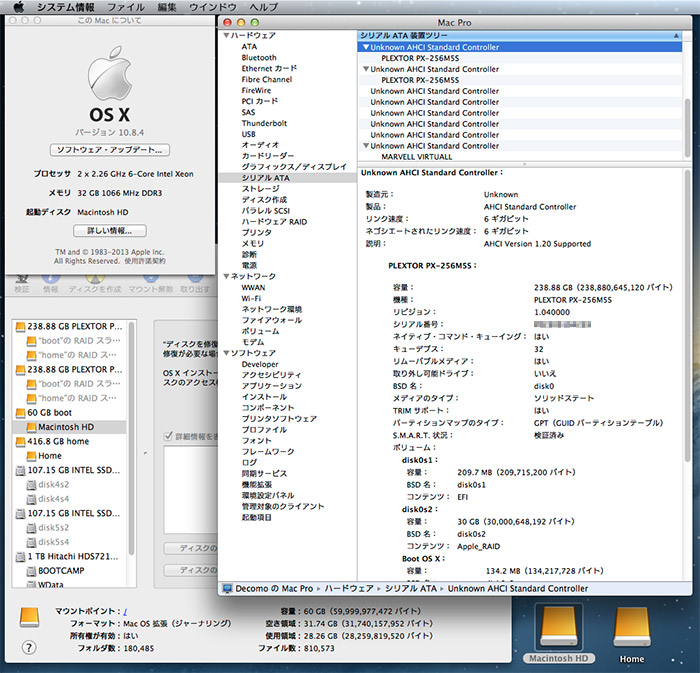The image size is (700, 673).
Task: Open the ファイル menu
Action: click(126, 7)
